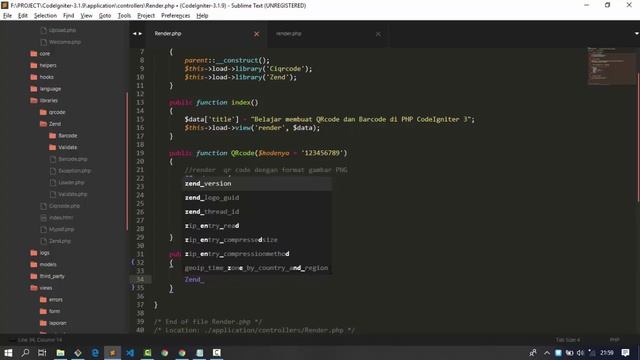Click the editor vertical scrollbar
The image size is (640, 360).
[638, 138]
